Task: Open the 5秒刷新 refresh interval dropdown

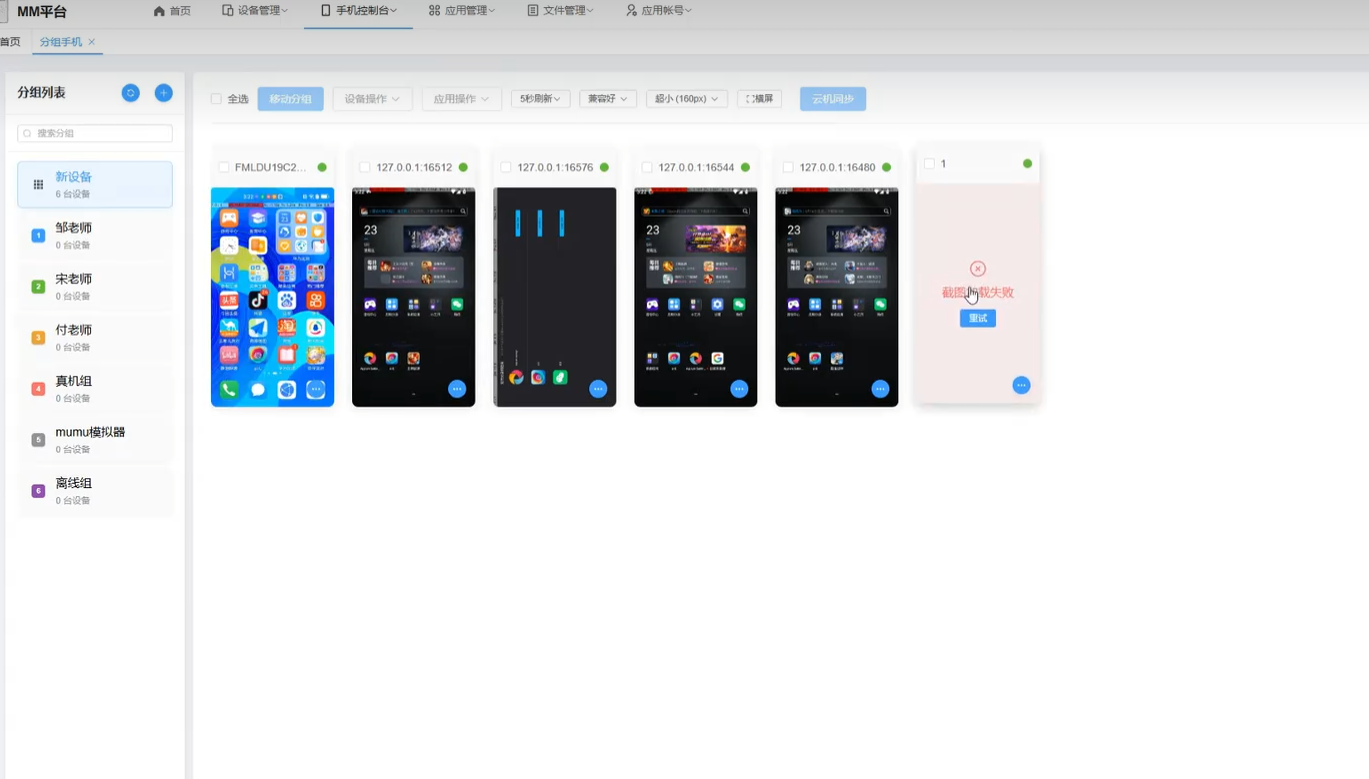Action: coord(538,98)
